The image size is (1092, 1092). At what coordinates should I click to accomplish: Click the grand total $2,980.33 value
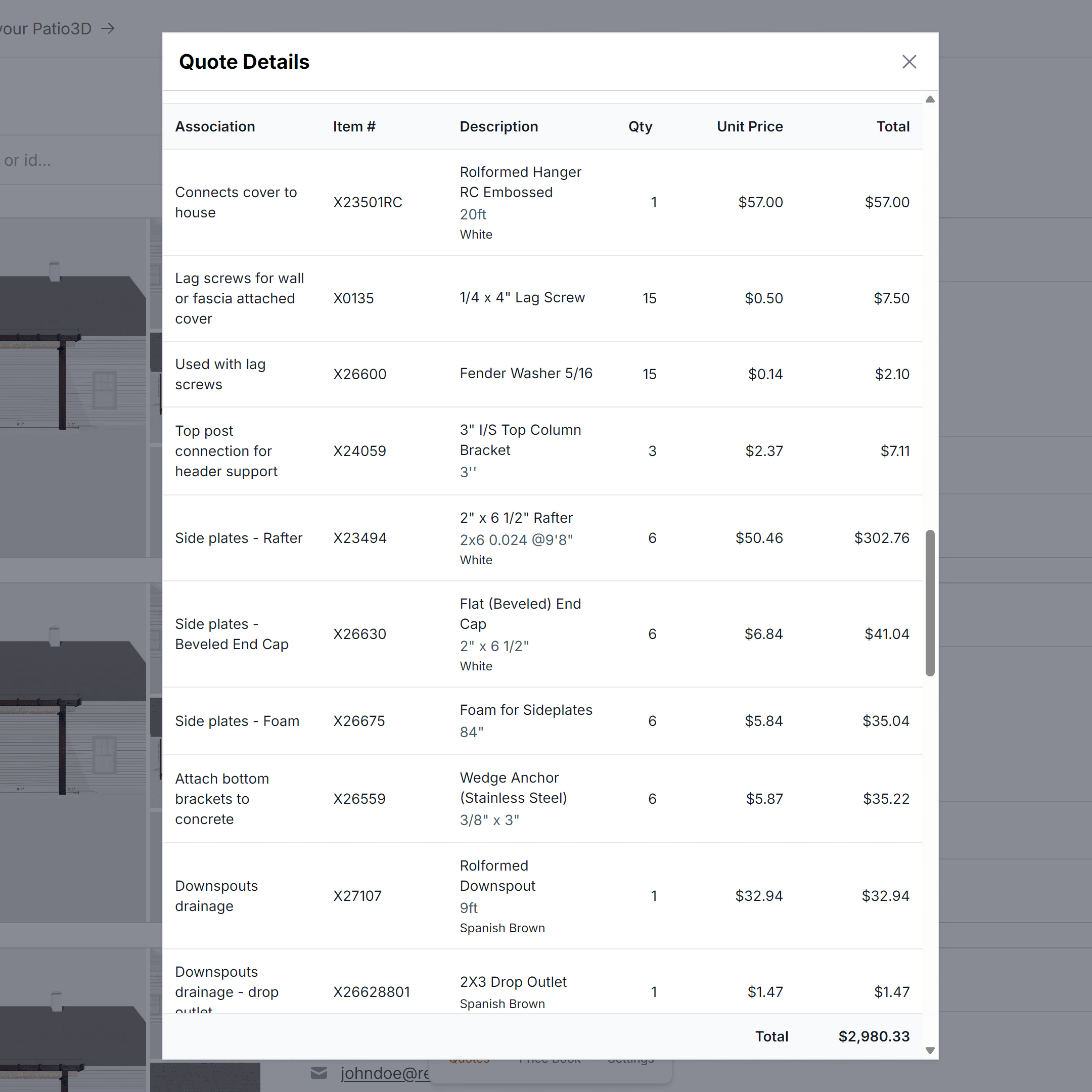pos(873,1036)
